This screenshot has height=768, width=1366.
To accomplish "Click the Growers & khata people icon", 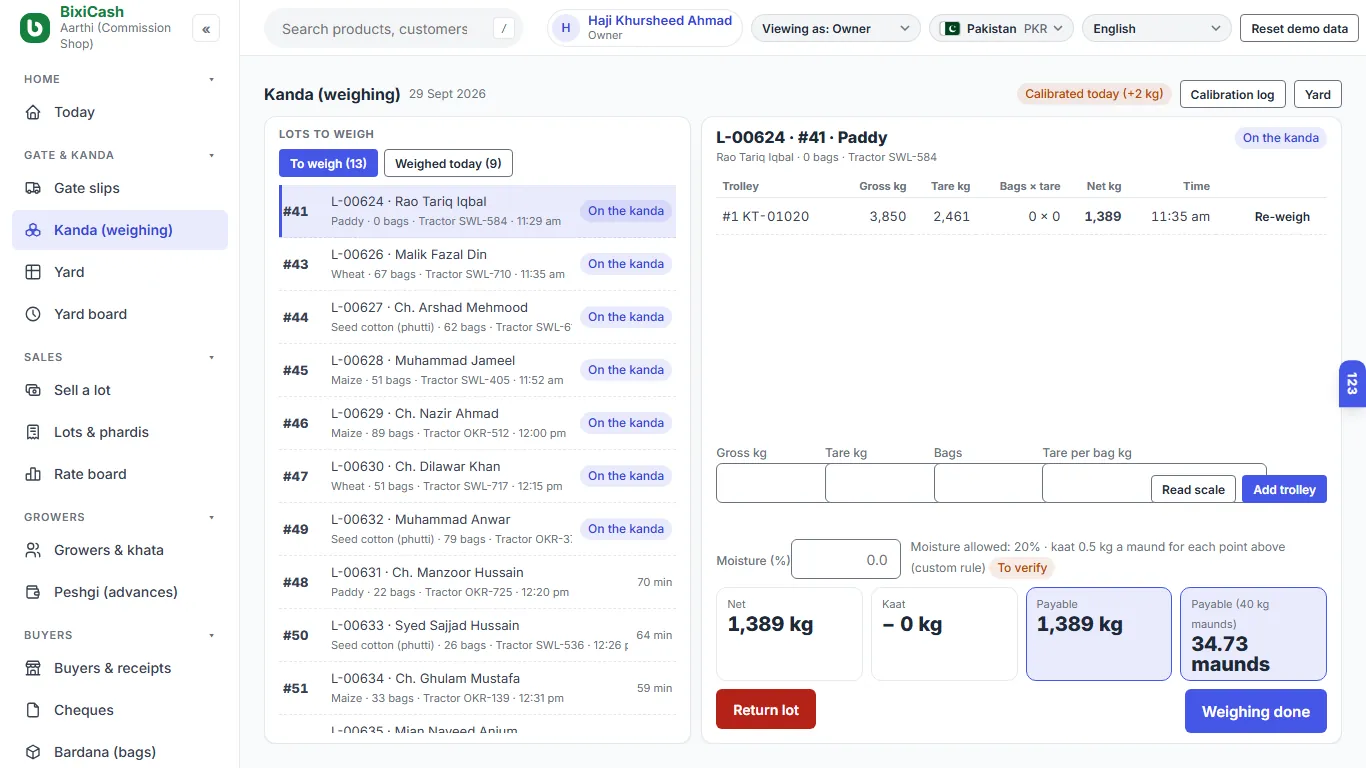I will tap(33, 550).
